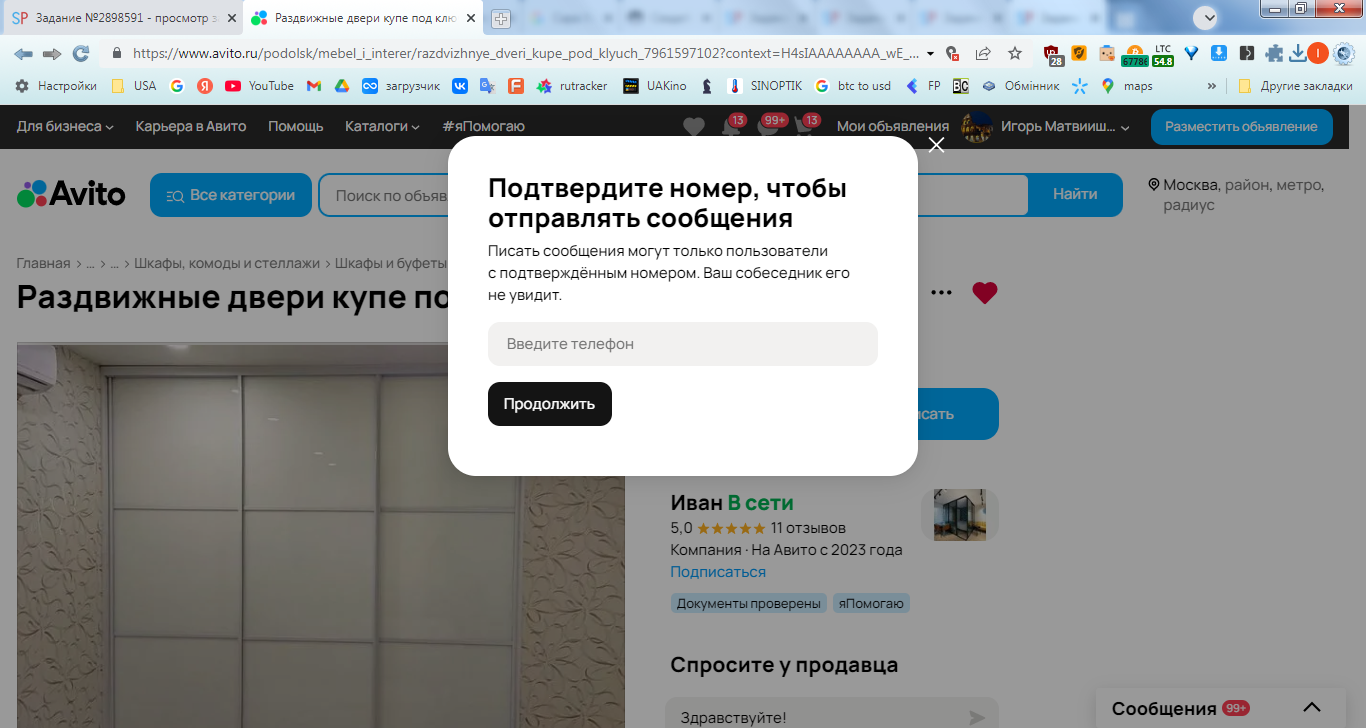This screenshot has width=1366, height=728.
Task: Expand the 'Каталоги' menu
Action: pyautogui.click(x=382, y=127)
